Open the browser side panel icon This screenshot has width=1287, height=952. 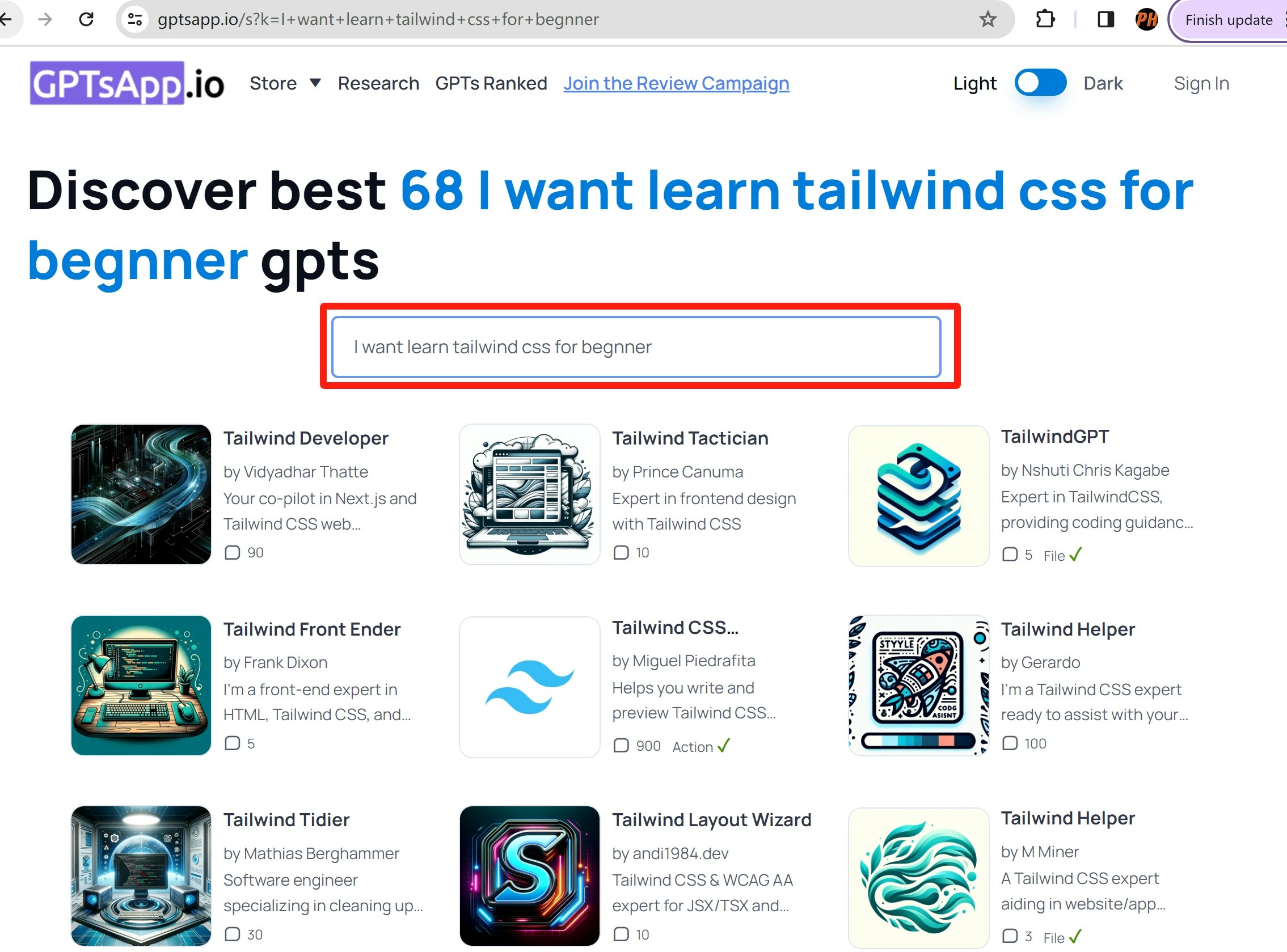point(1105,20)
